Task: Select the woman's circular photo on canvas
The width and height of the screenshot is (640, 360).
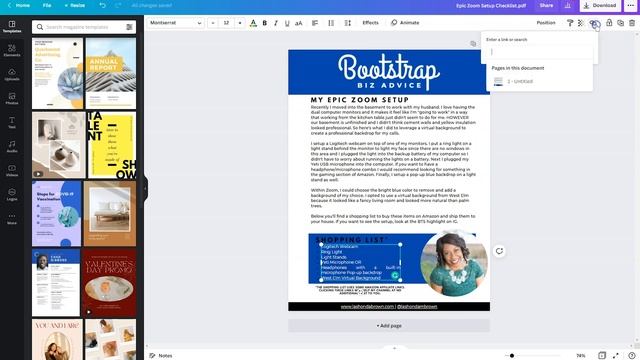Action: click(454, 264)
